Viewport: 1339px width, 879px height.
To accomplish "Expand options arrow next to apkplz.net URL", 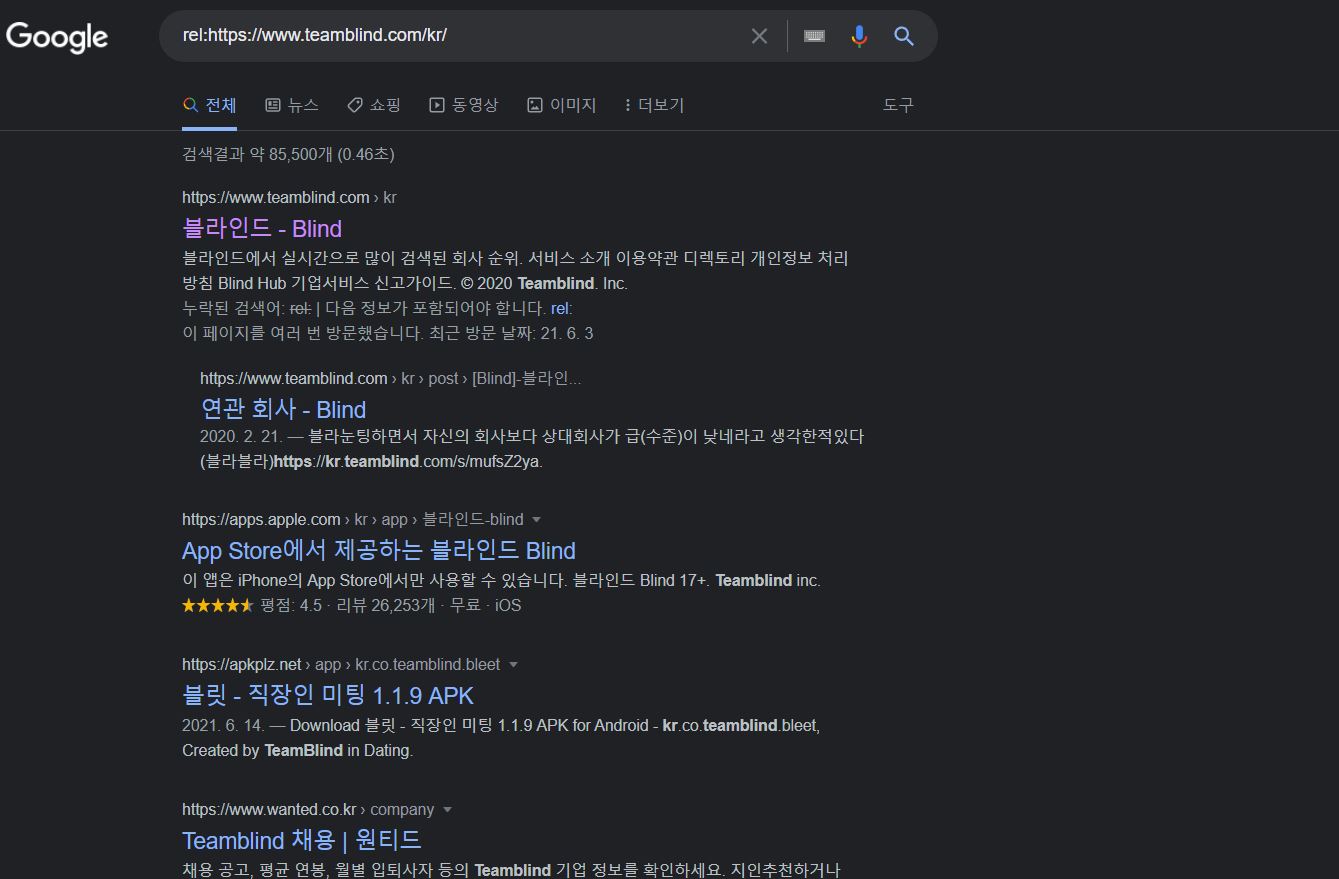I will click(x=513, y=664).
